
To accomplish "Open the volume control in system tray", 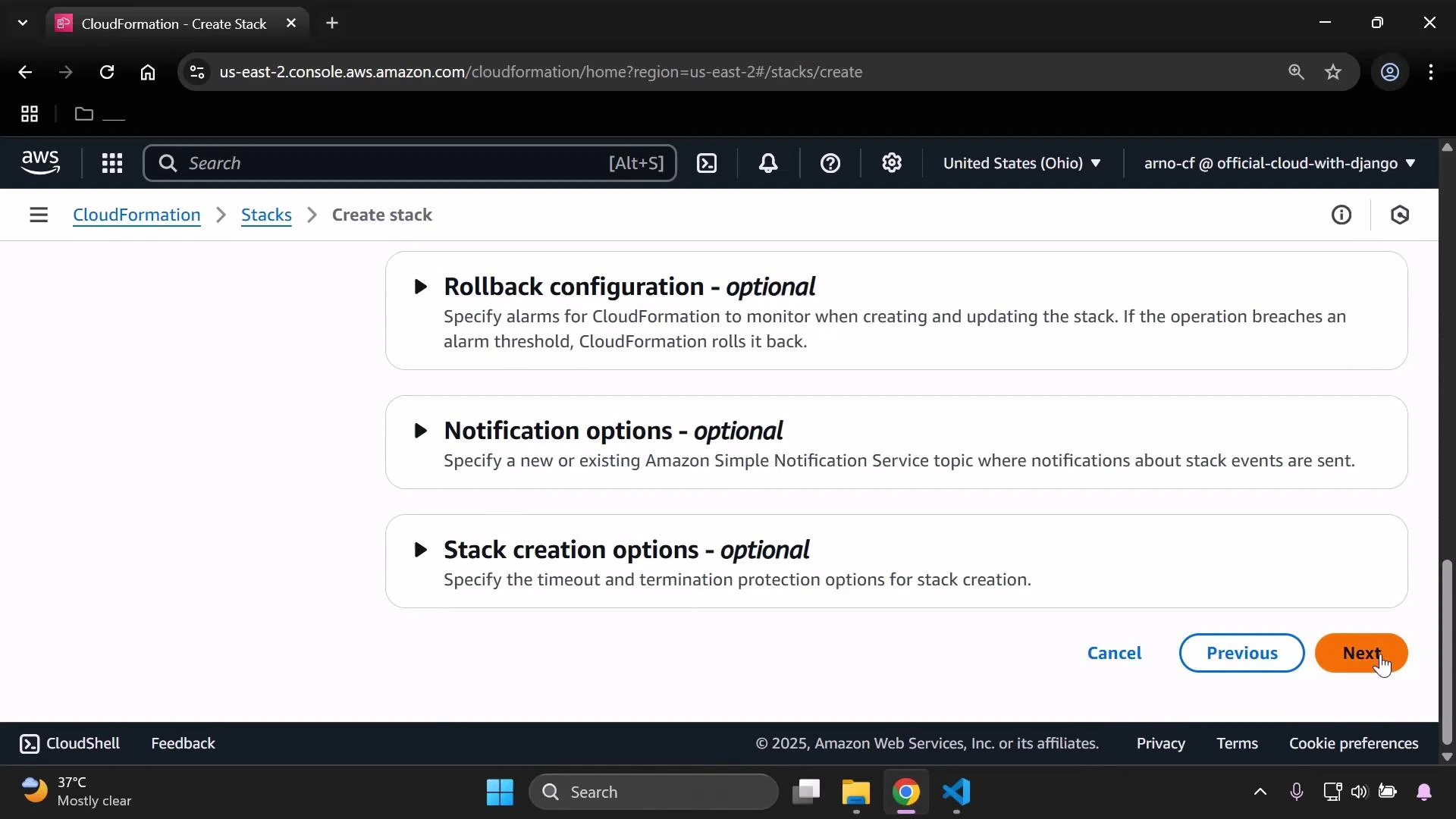I will click(1359, 792).
